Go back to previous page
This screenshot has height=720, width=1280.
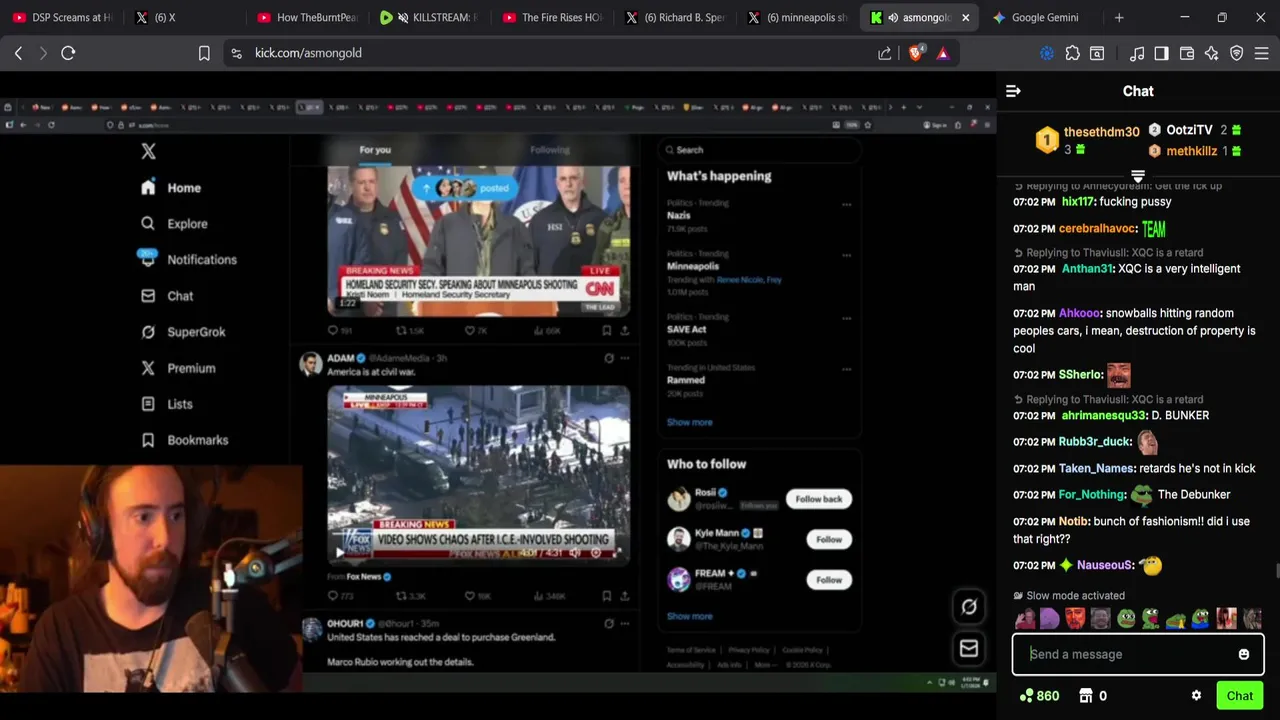(x=18, y=53)
